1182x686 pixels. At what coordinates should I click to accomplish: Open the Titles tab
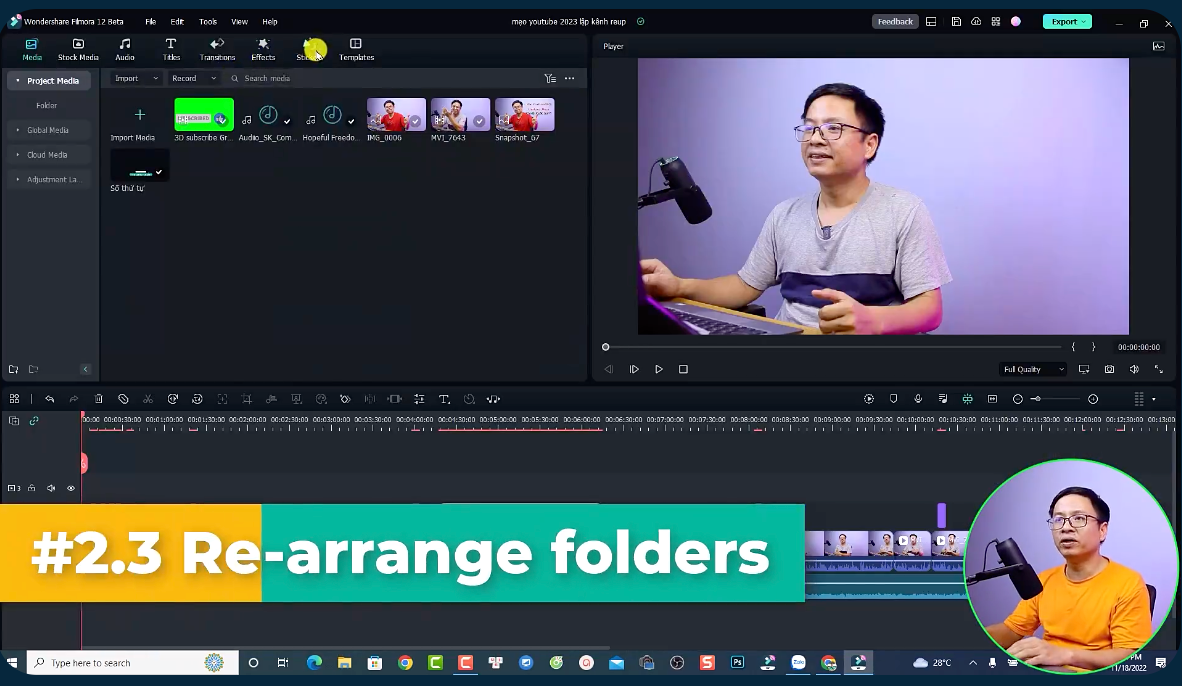pos(171,50)
